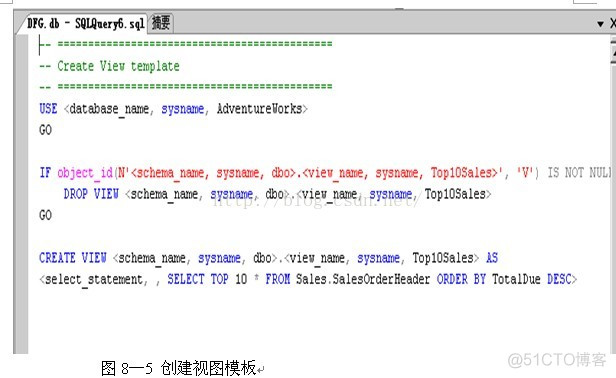Click the select_statement parameter placeholder
616x378 pixels.
94,279
